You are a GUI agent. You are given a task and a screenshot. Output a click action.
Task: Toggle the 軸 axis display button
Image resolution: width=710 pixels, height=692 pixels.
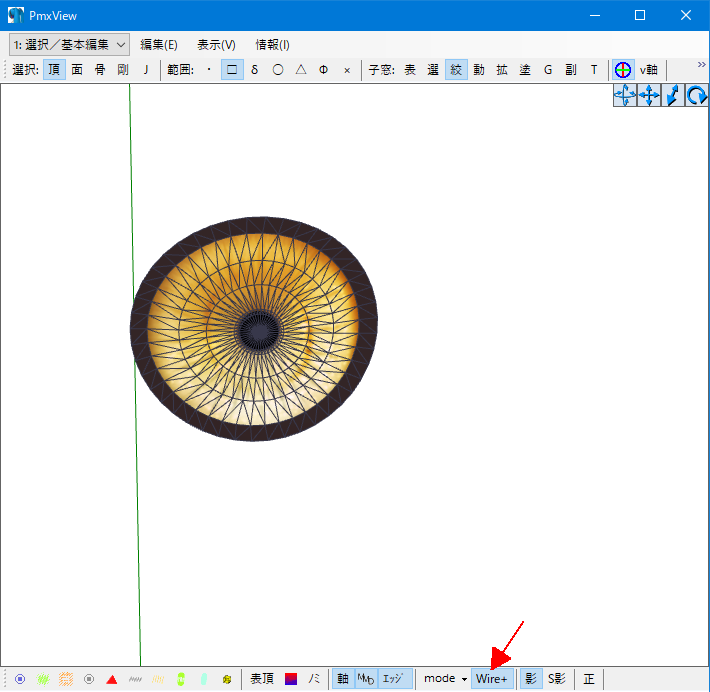click(343, 679)
